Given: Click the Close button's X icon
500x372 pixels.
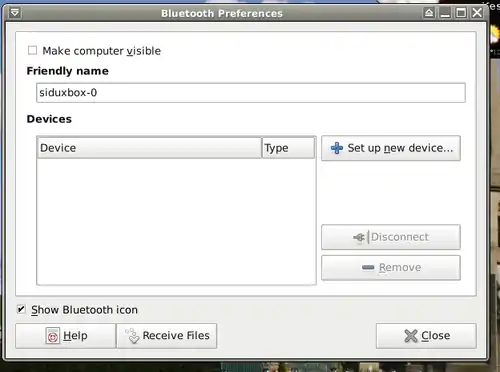Looking at the screenshot, I should click(411, 336).
